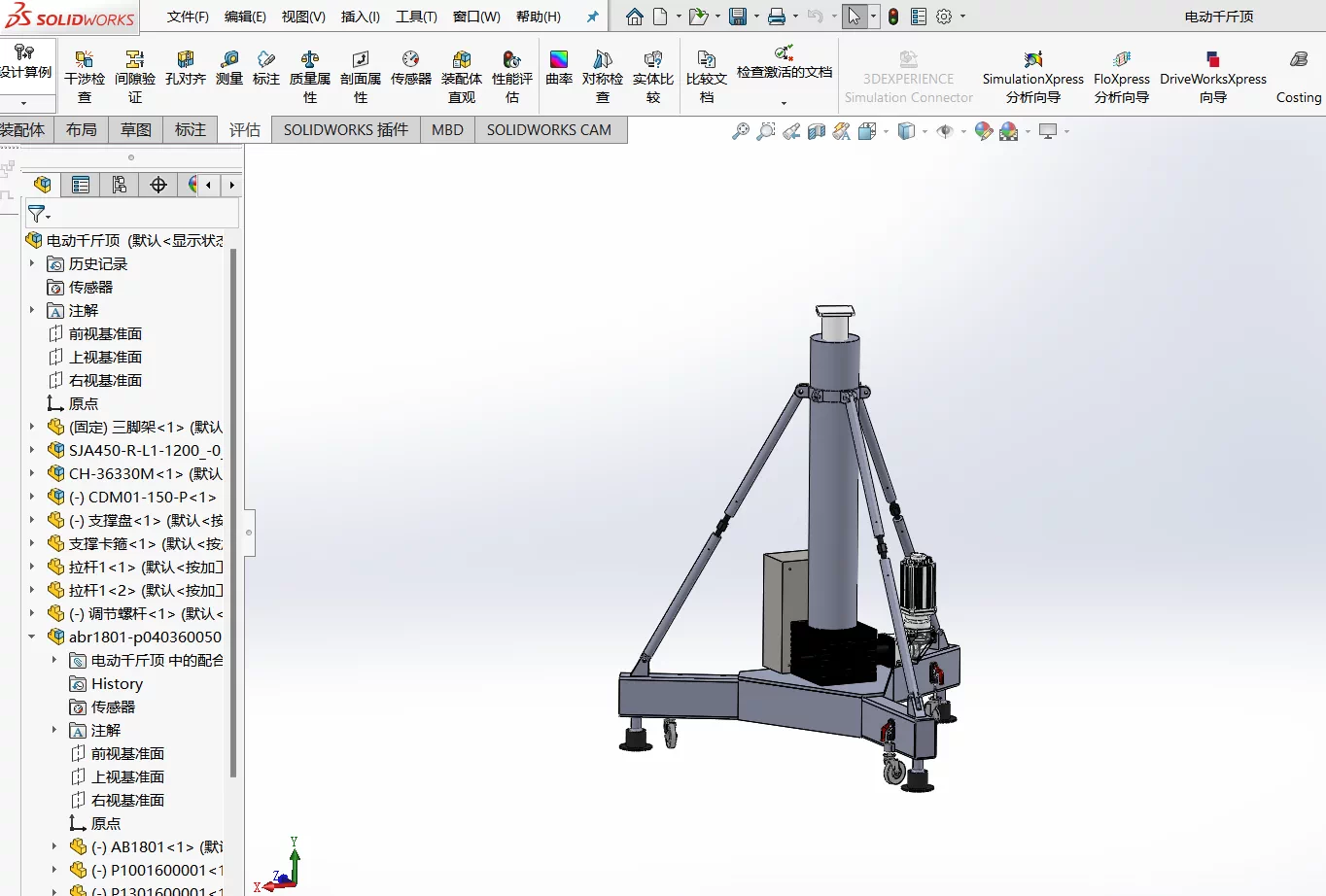Image resolution: width=1326 pixels, height=896 pixels.
Task: Open the 对称检查 symmetry check tool
Action: (603, 77)
